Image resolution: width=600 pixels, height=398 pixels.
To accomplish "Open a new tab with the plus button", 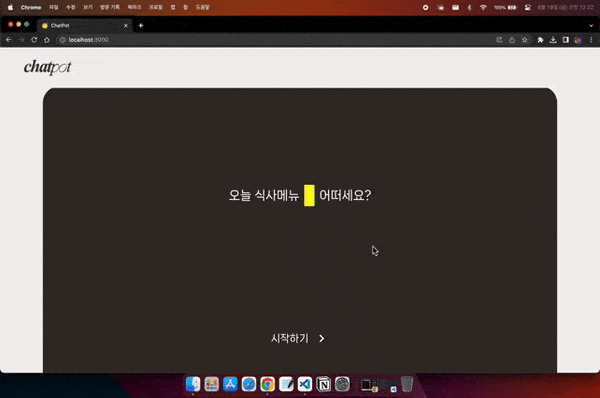I will click(x=141, y=26).
